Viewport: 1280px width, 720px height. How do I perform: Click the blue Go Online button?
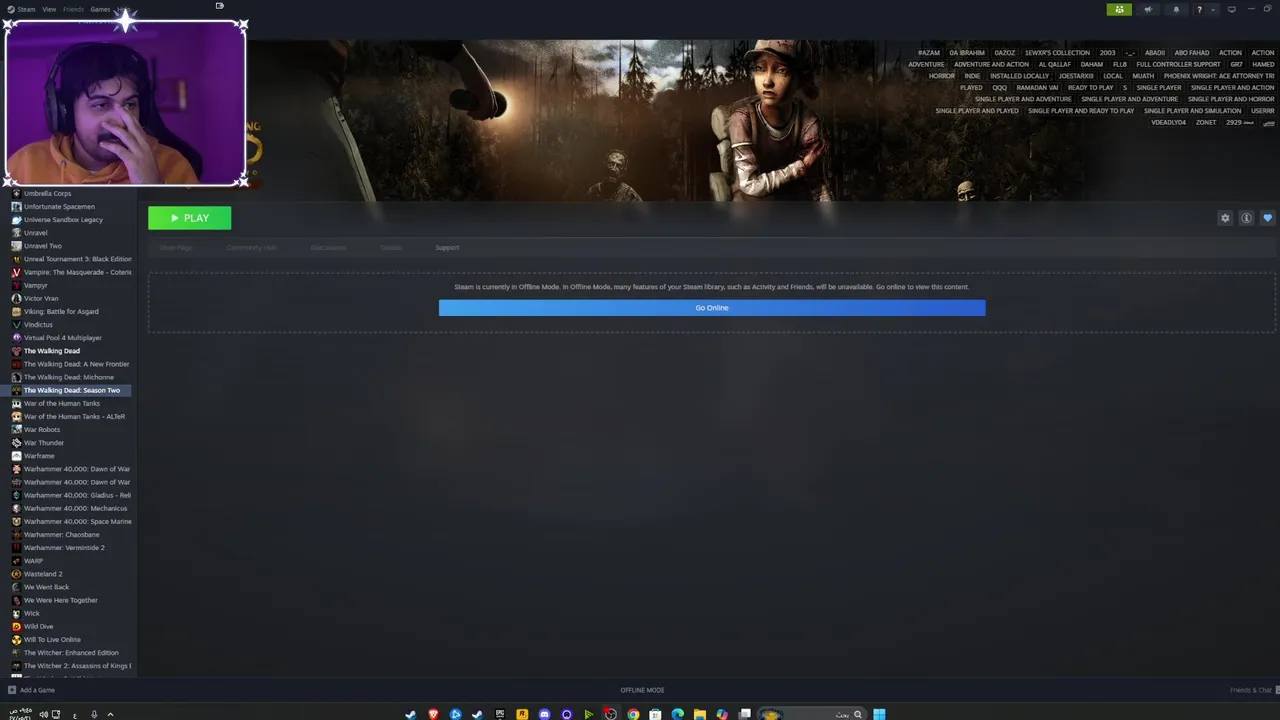(712, 308)
